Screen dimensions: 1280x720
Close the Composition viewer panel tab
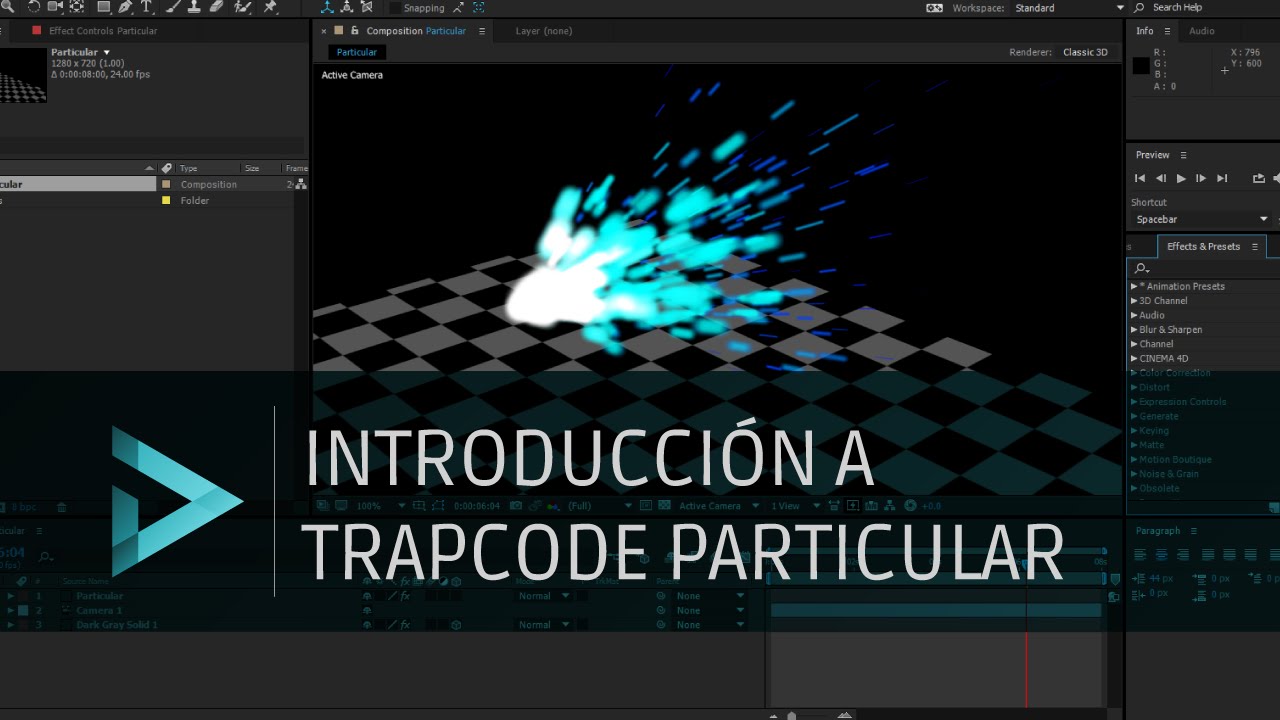pyautogui.click(x=324, y=31)
